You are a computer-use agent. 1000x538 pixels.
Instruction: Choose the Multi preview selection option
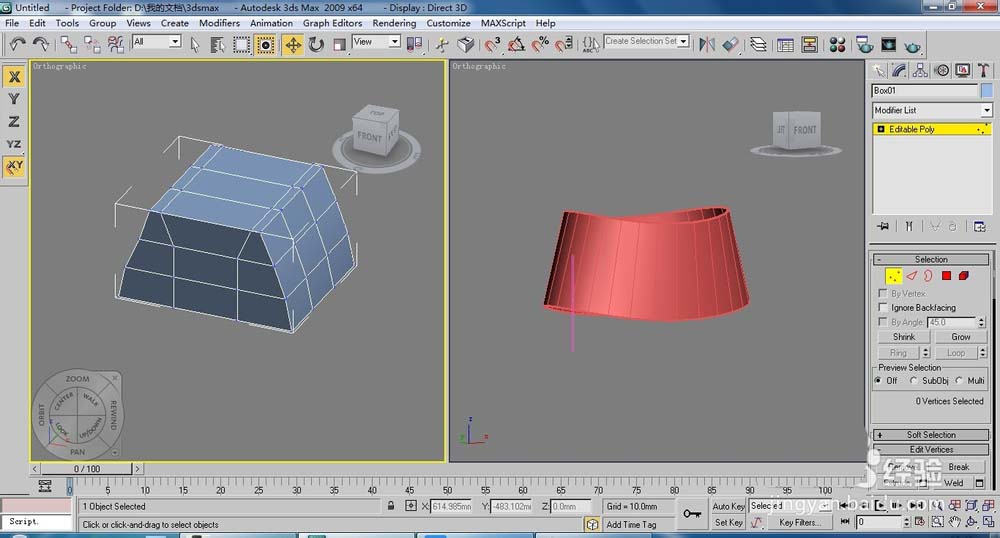[959, 381]
